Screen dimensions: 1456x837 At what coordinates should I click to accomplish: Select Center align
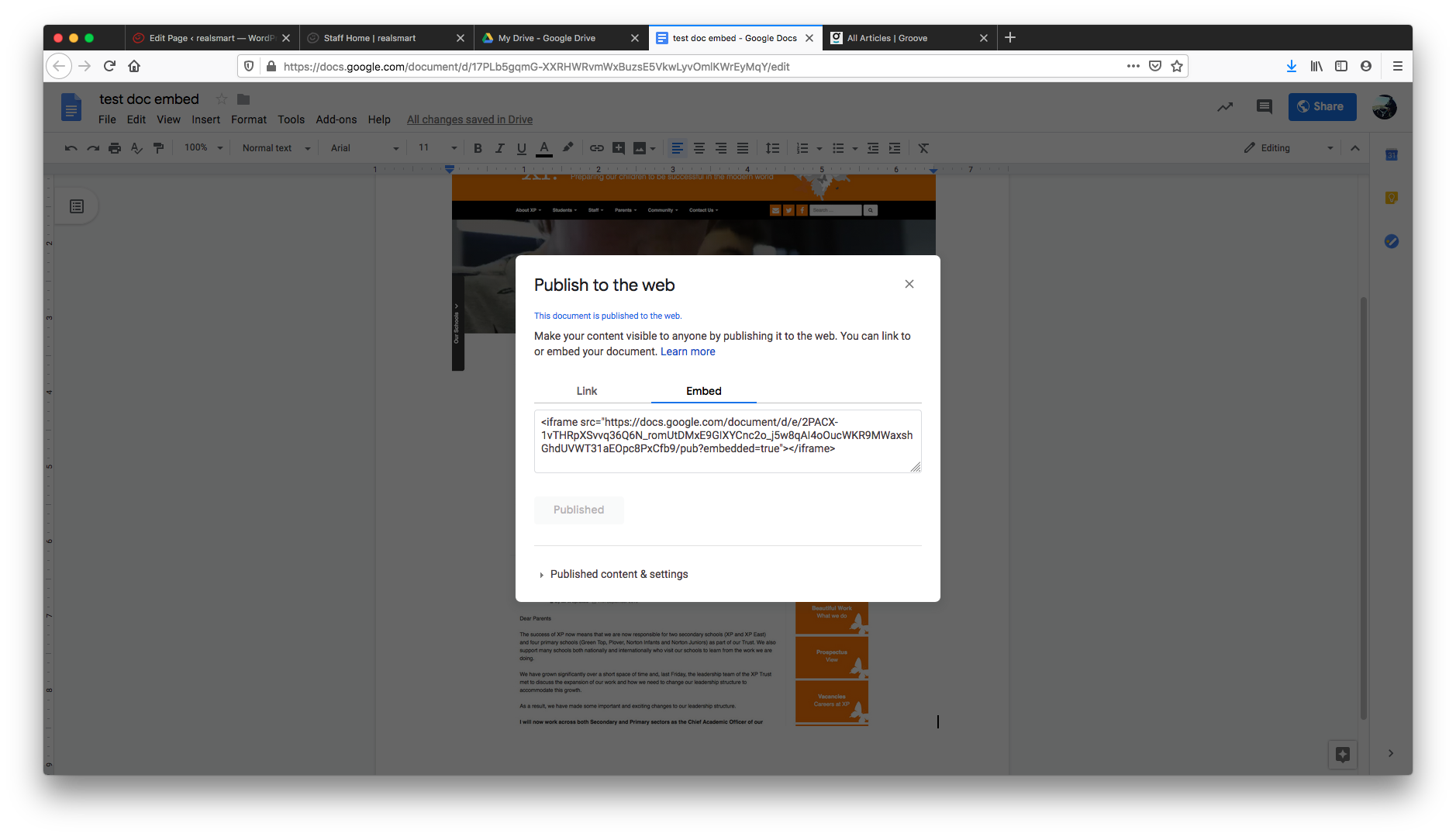click(x=699, y=148)
